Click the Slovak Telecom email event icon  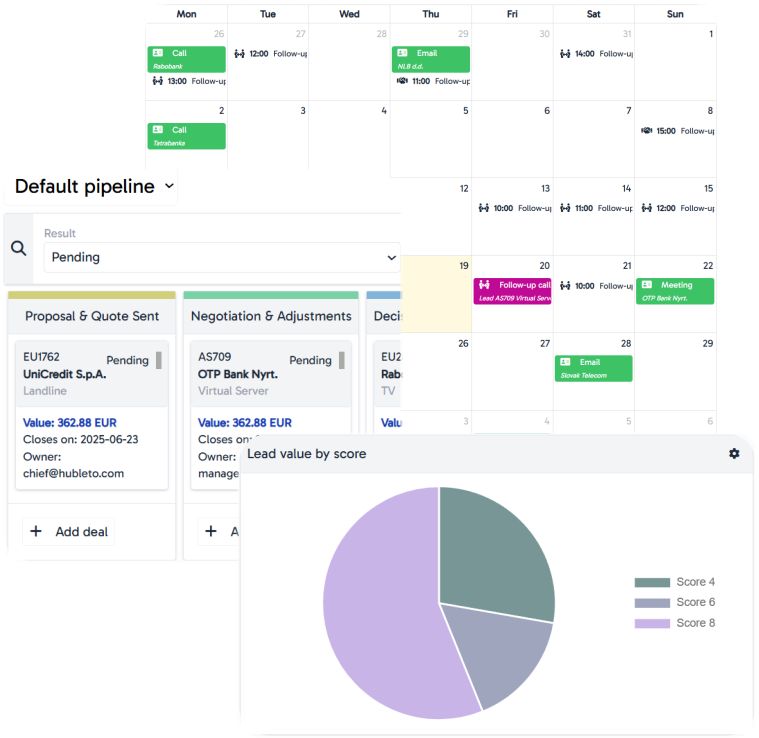pos(566,362)
